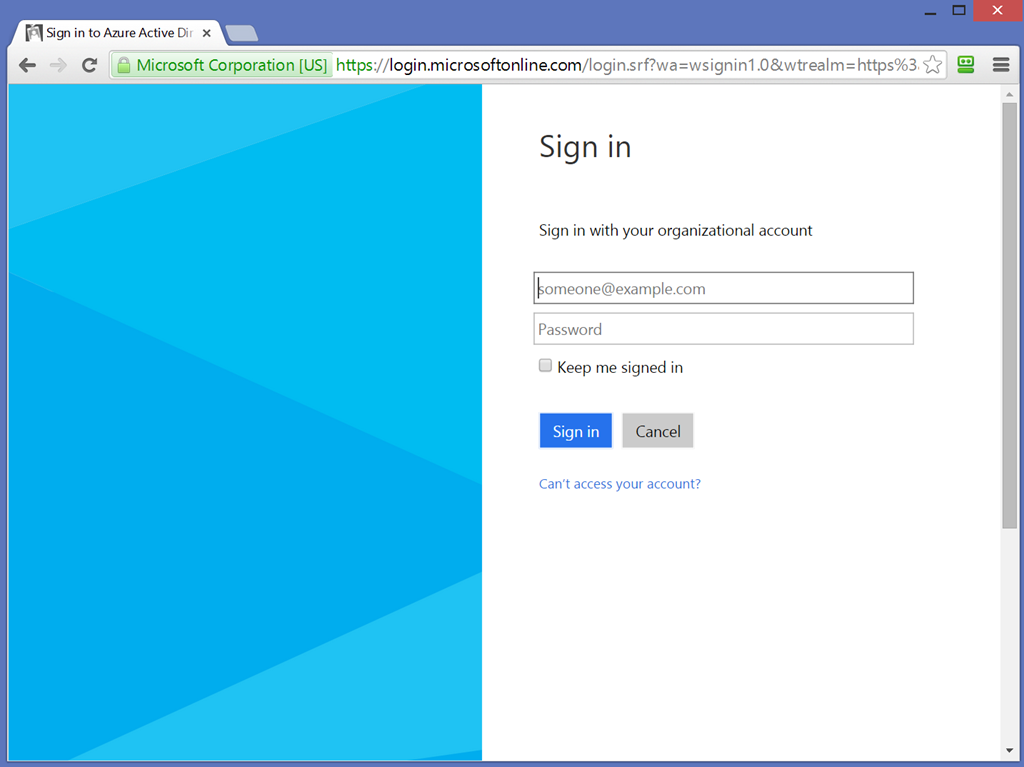Screen dimensions: 1024x767
Task: Click the browser forward arrow
Action: click(58, 65)
